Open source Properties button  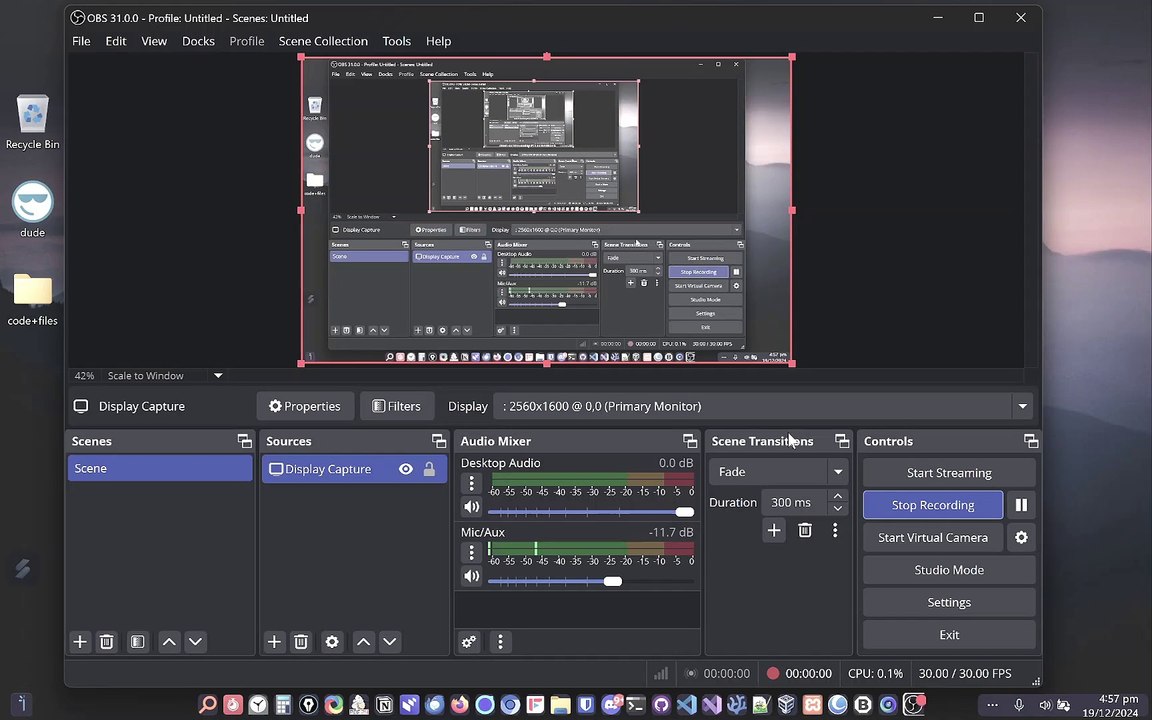coord(305,406)
